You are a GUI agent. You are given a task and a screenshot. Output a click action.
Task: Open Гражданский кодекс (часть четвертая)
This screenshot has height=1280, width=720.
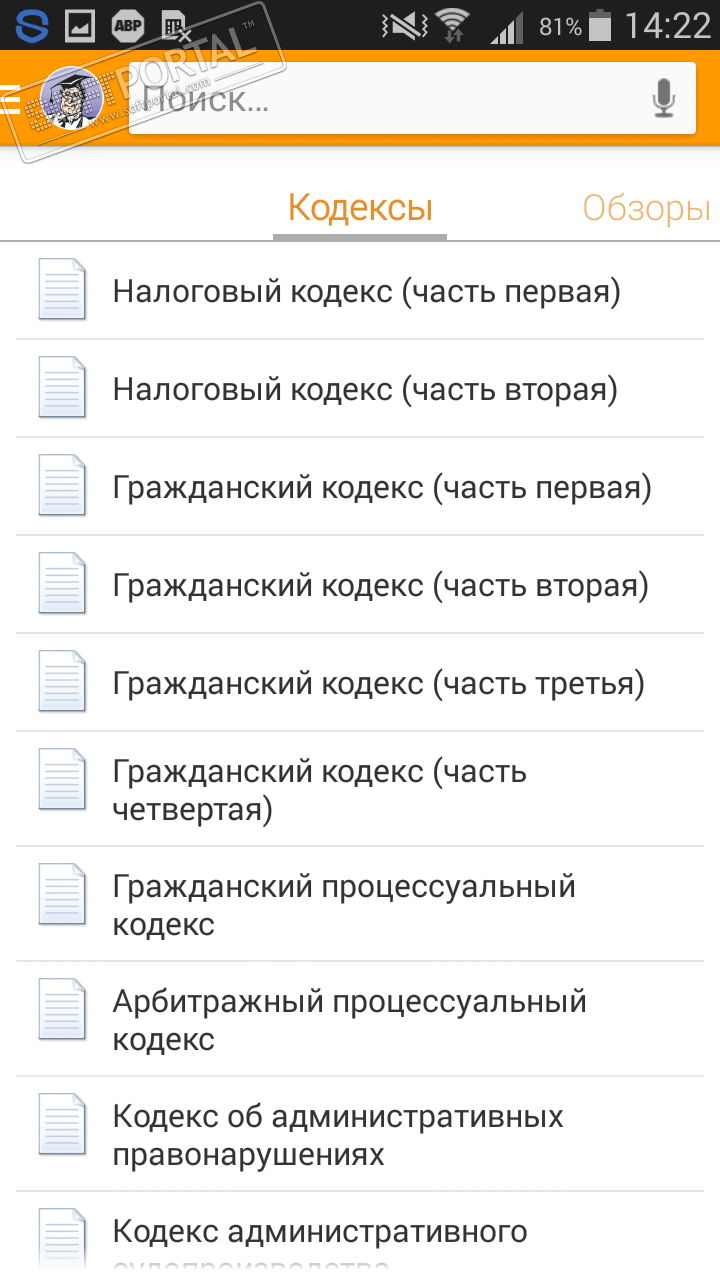click(320, 790)
